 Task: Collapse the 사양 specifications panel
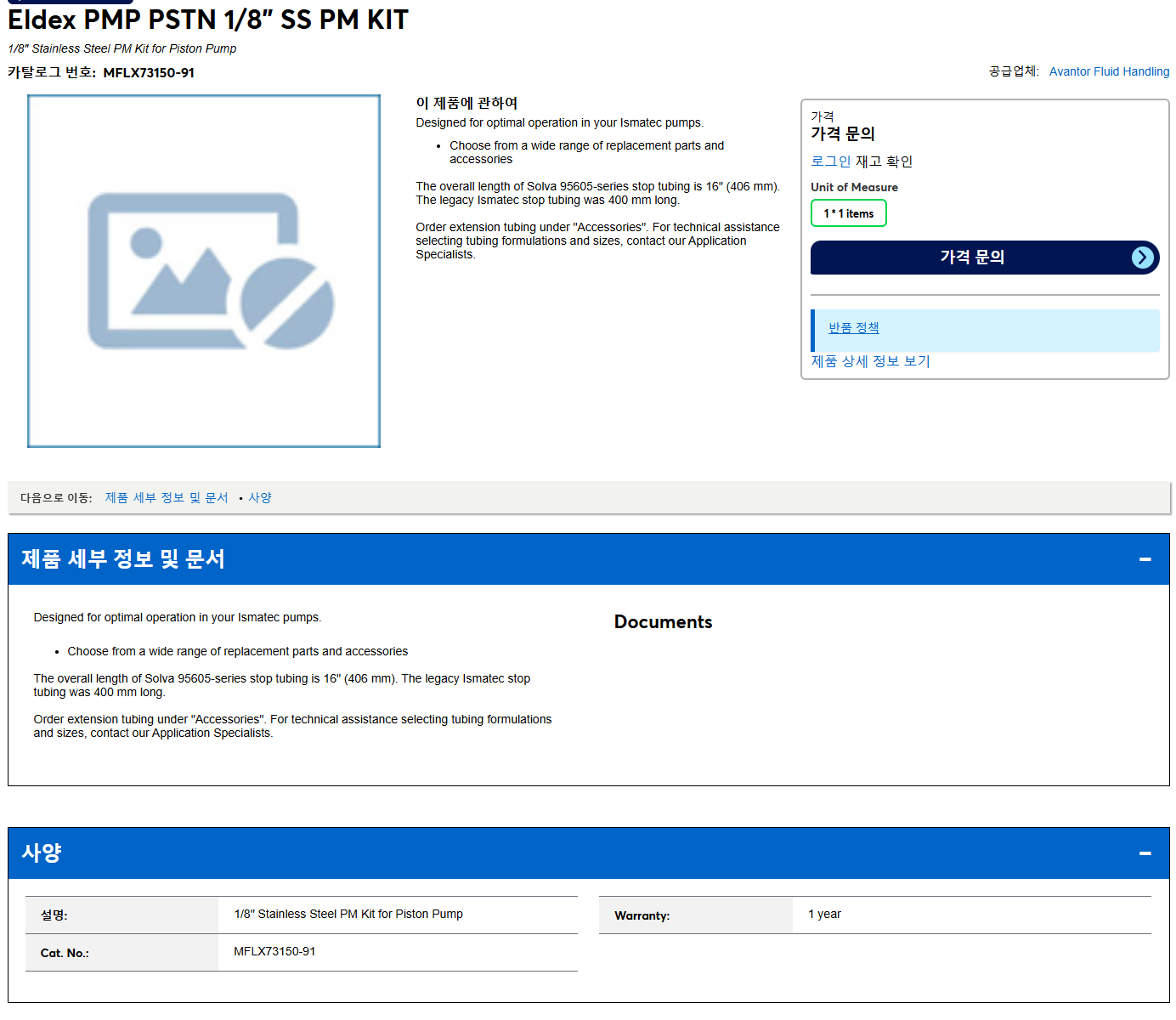click(x=1145, y=853)
